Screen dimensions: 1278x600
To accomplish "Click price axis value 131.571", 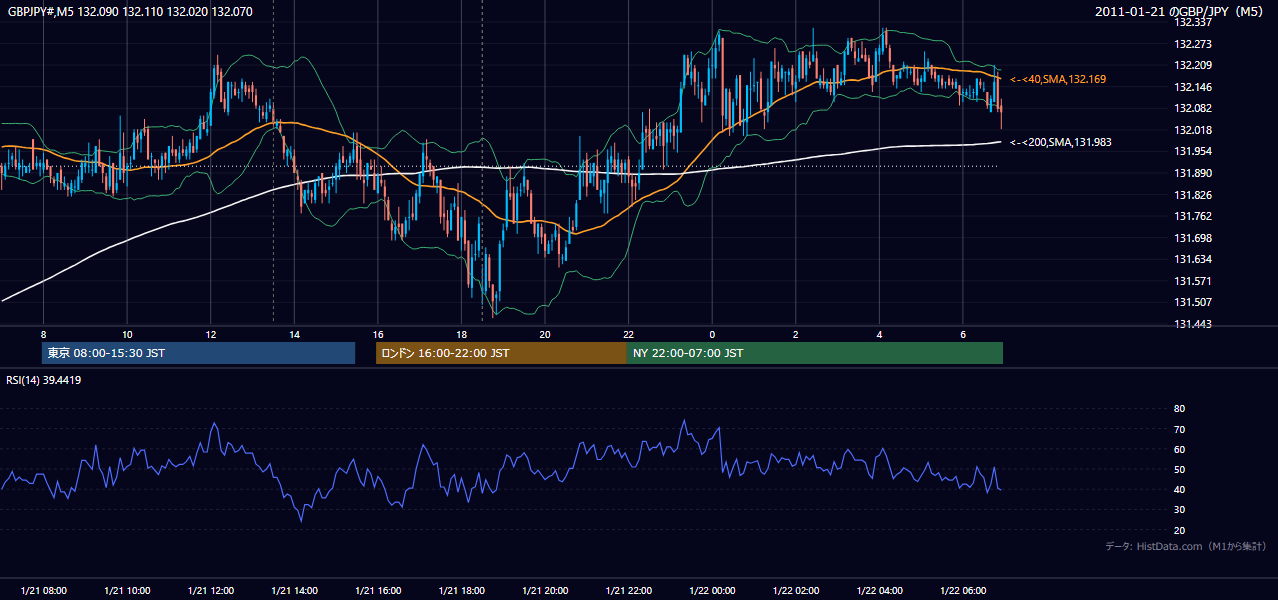I will [1192, 281].
